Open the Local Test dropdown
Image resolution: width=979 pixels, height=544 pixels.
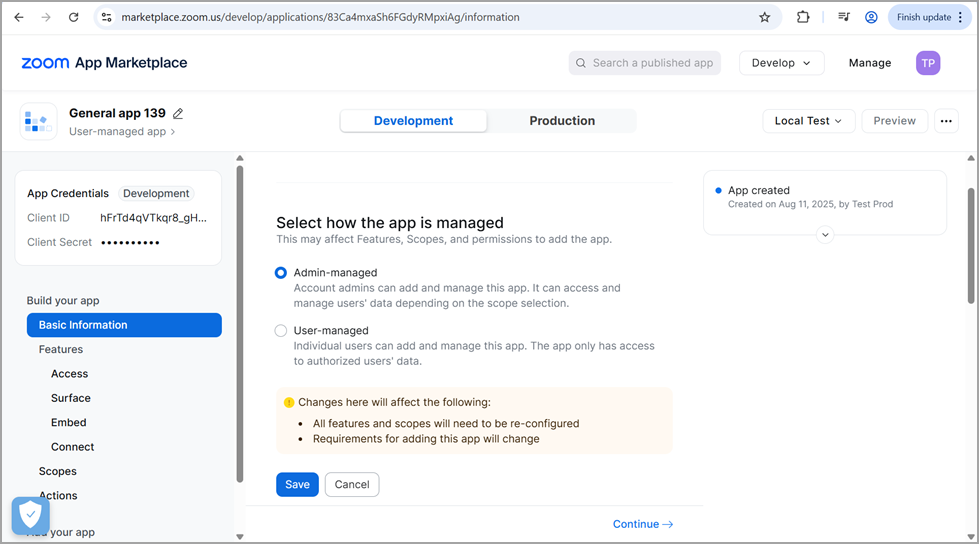pyautogui.click(x=808, y=121)
